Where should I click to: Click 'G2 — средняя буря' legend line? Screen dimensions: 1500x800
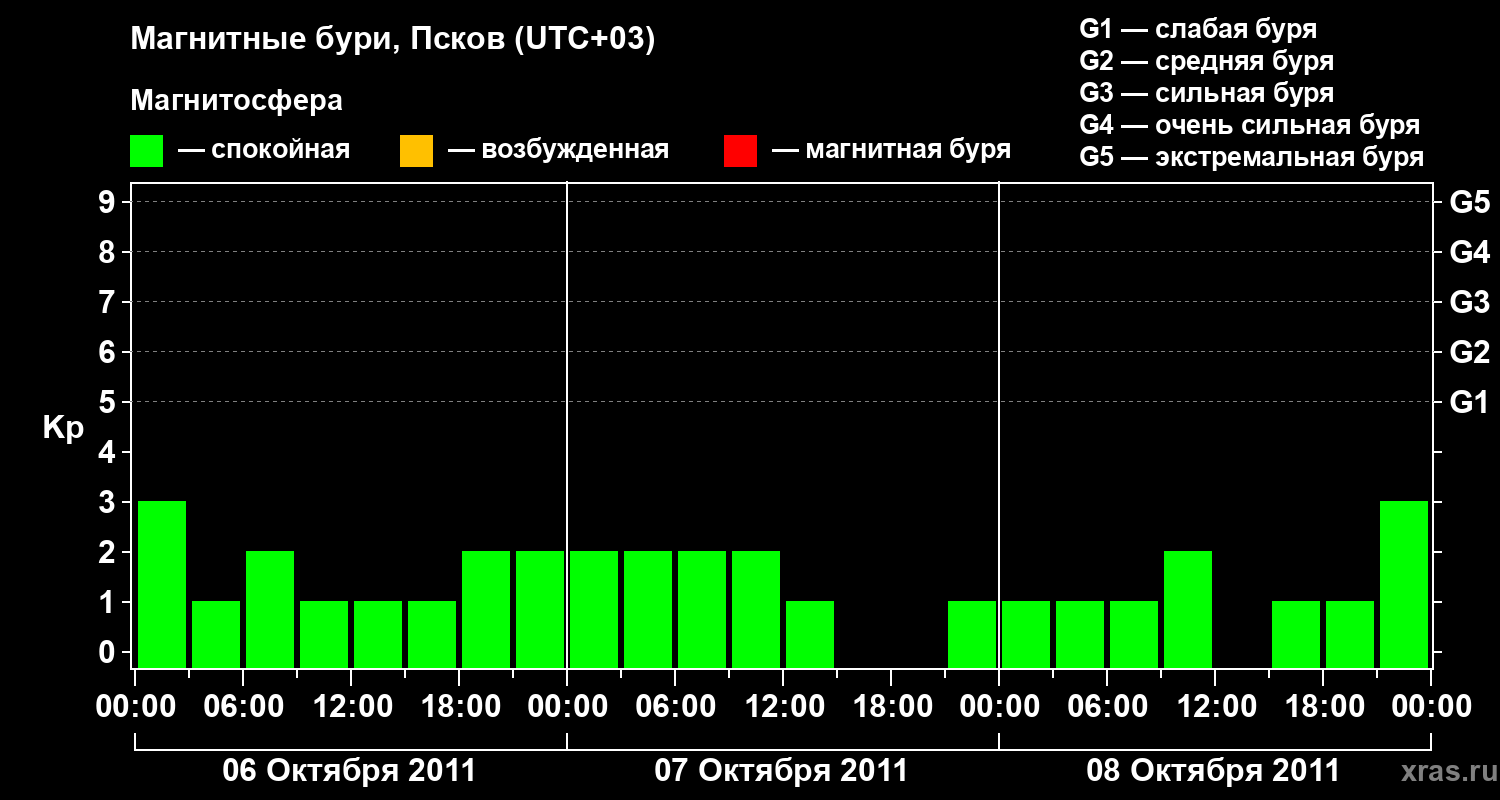(1207, 61)
